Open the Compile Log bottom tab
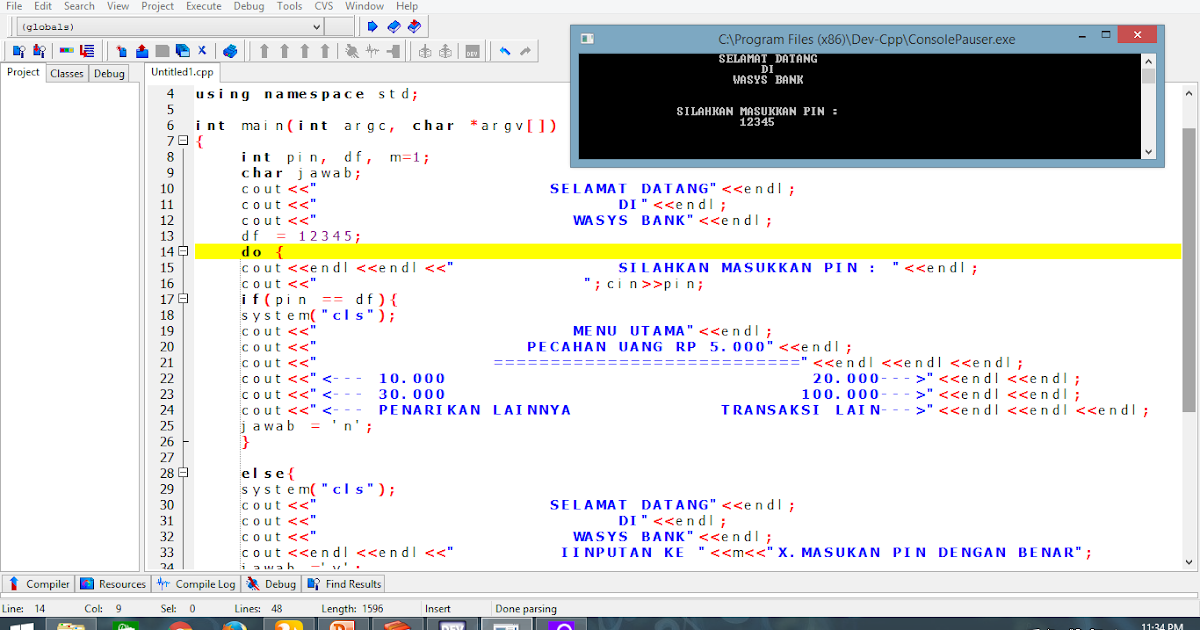This screenshot has height=630, width=1200. coord(196,584)
